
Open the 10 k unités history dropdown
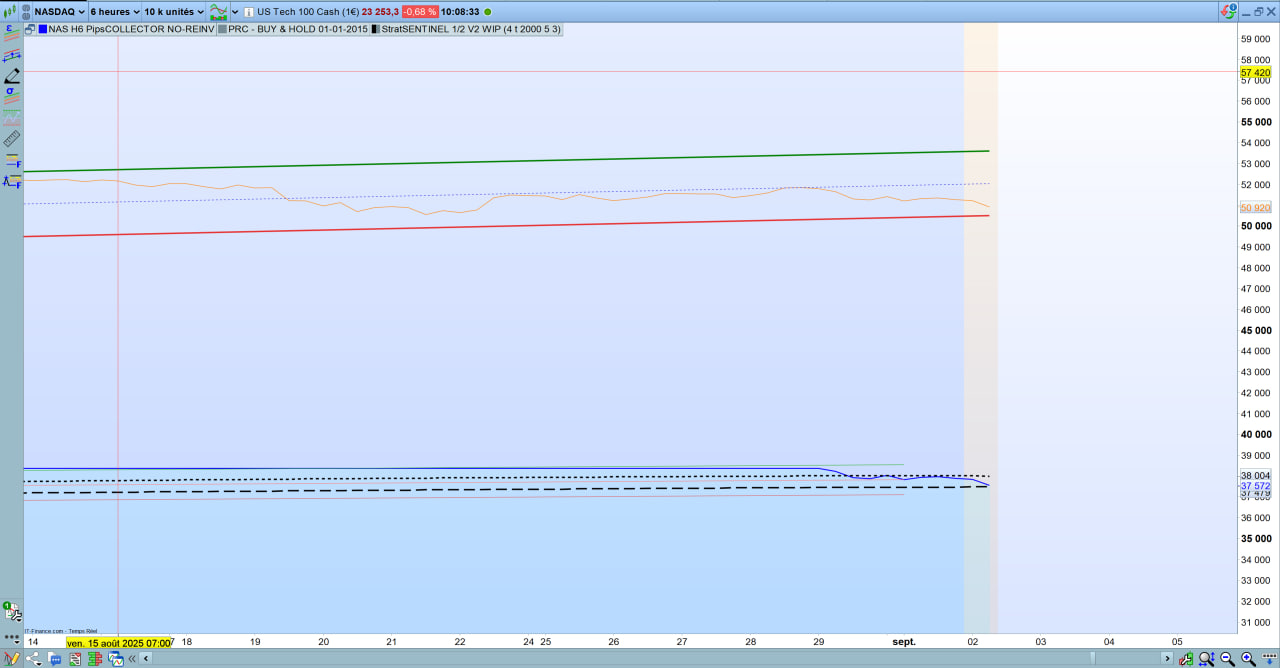pyautogui.click(x=174, y=12)
